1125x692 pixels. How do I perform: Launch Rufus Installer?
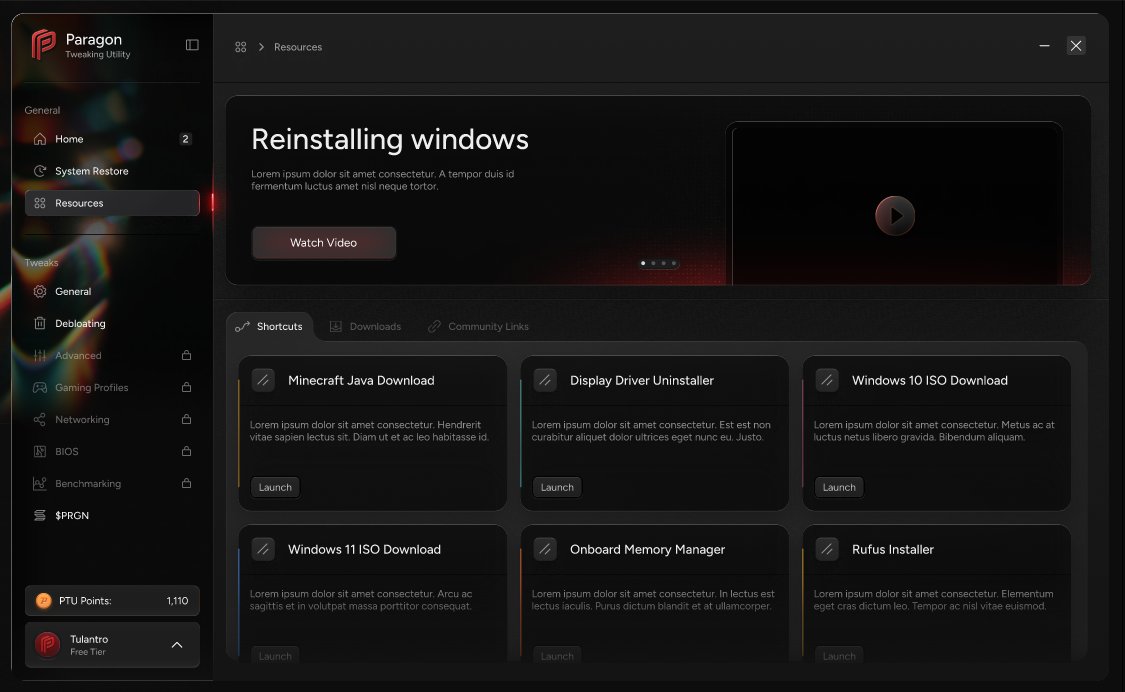pos(839,655)
